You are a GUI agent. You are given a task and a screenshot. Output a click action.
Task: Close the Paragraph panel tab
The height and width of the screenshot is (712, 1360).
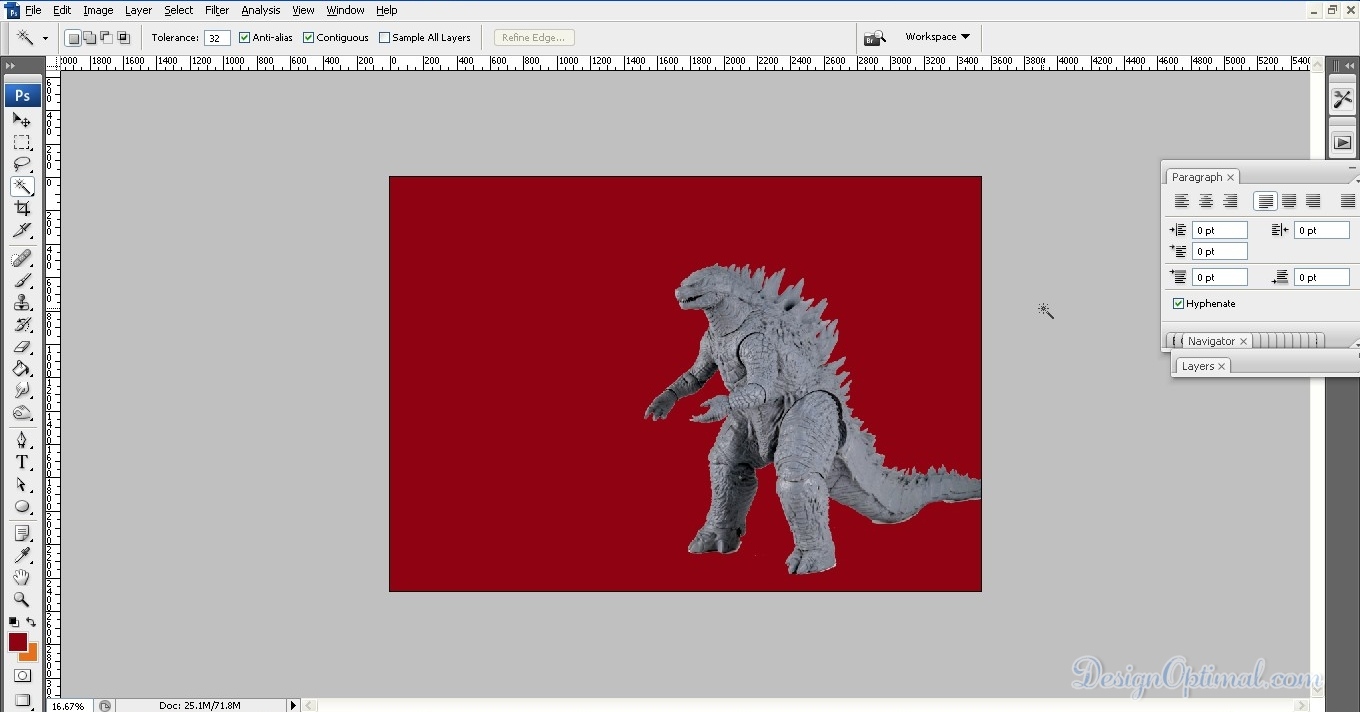(x=1231, y=177)
